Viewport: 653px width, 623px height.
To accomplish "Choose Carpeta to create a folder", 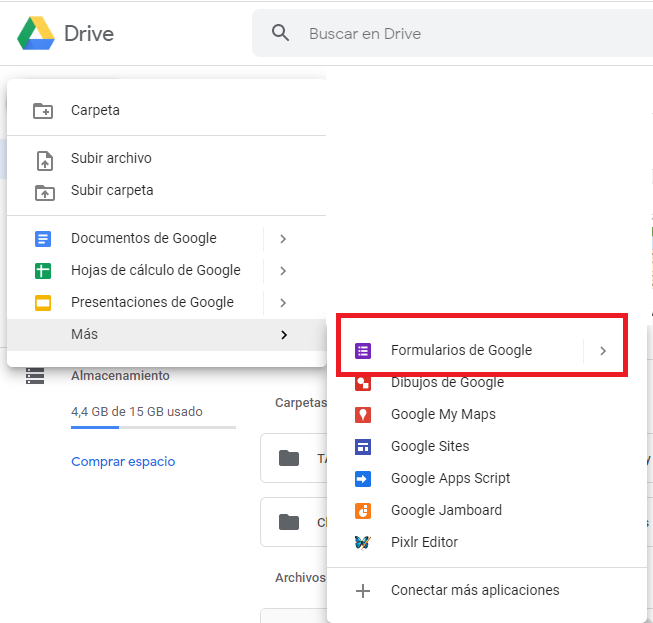I will [x=95, y=110].
